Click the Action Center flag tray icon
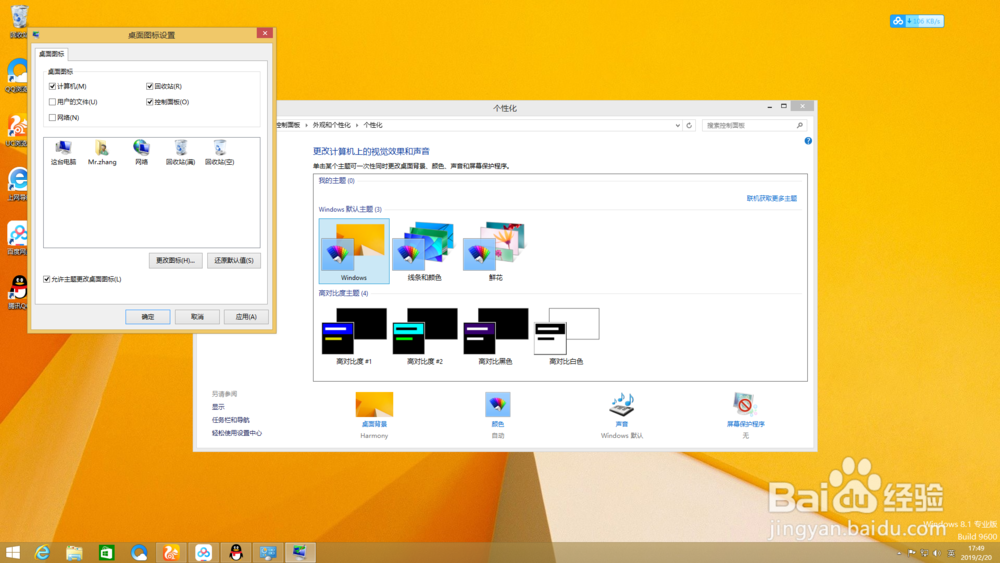1000x563 pixels. pyautogui.click(x=912, y=553)
